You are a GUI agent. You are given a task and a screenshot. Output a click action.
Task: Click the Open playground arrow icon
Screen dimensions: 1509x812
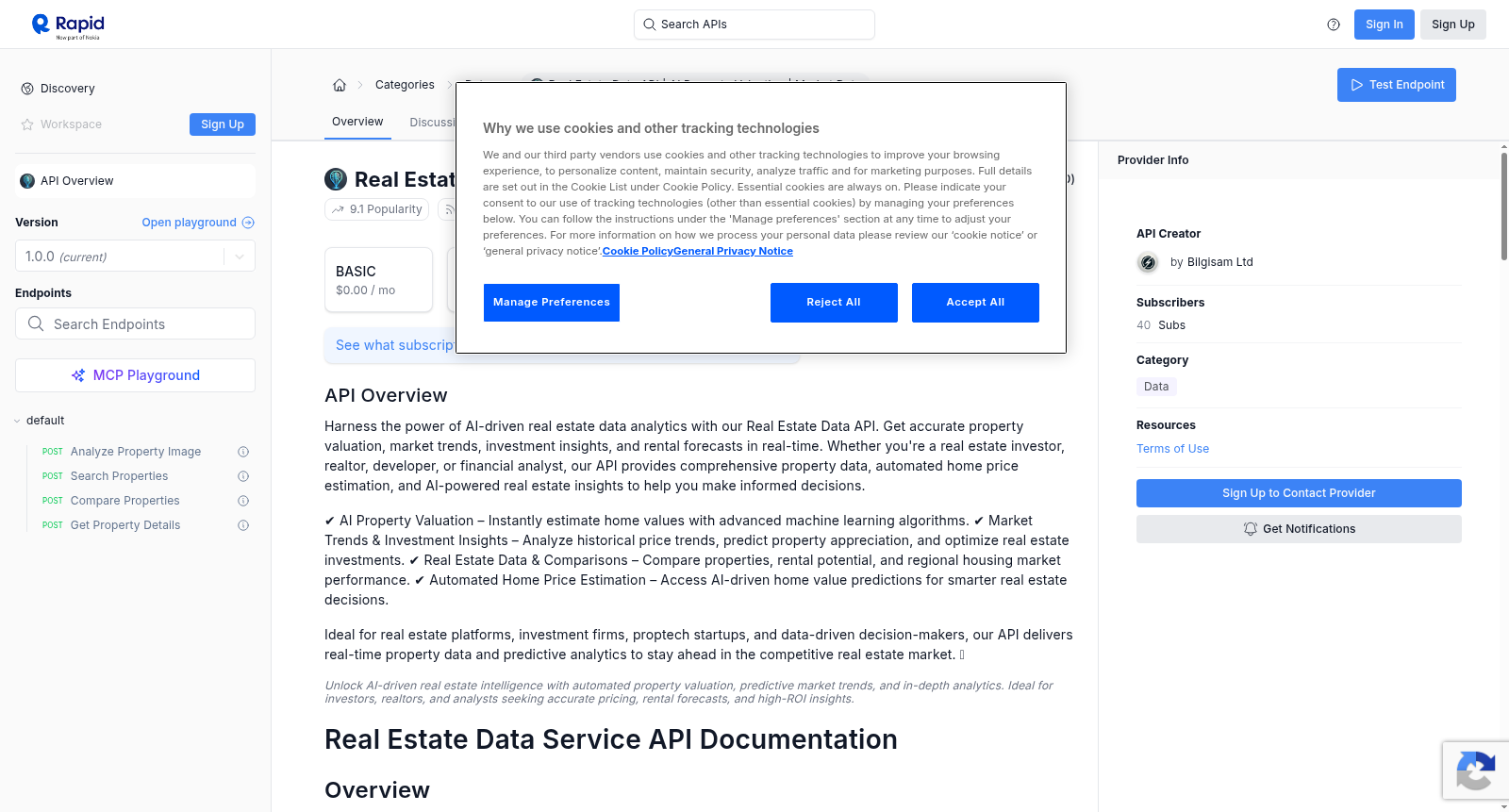248,223
